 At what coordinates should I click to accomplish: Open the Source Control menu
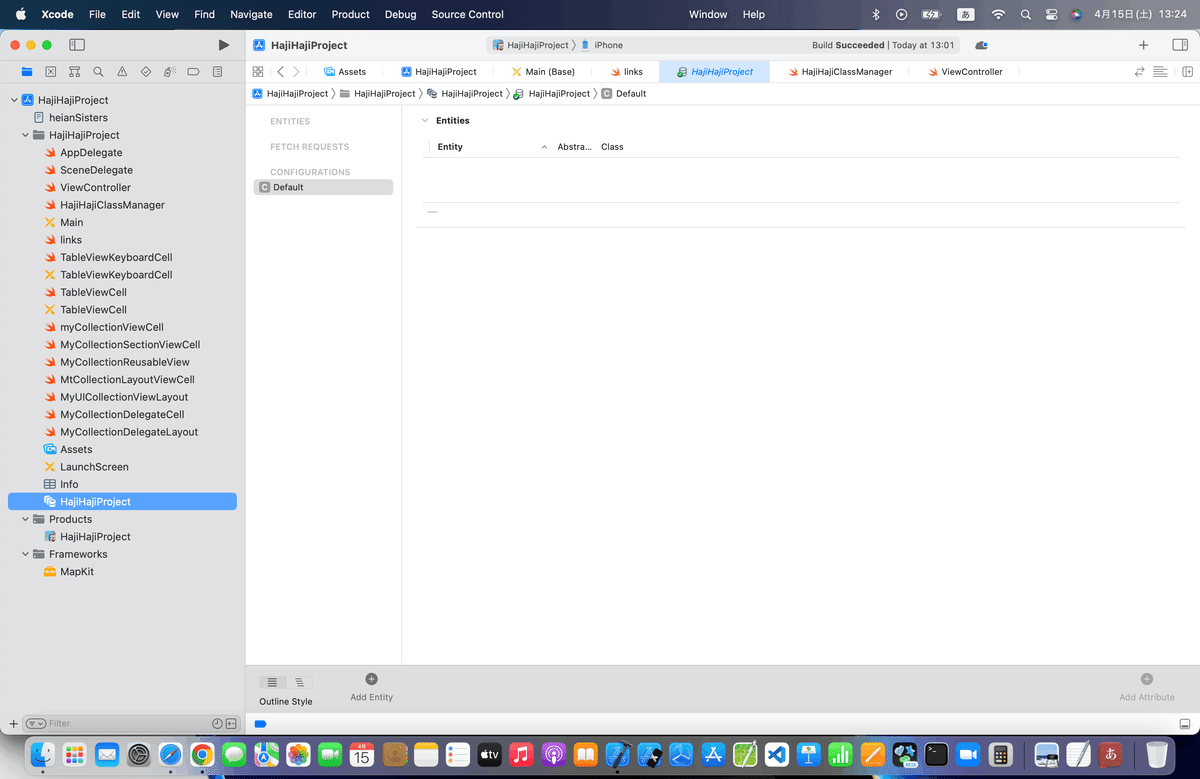click(467, 14)
